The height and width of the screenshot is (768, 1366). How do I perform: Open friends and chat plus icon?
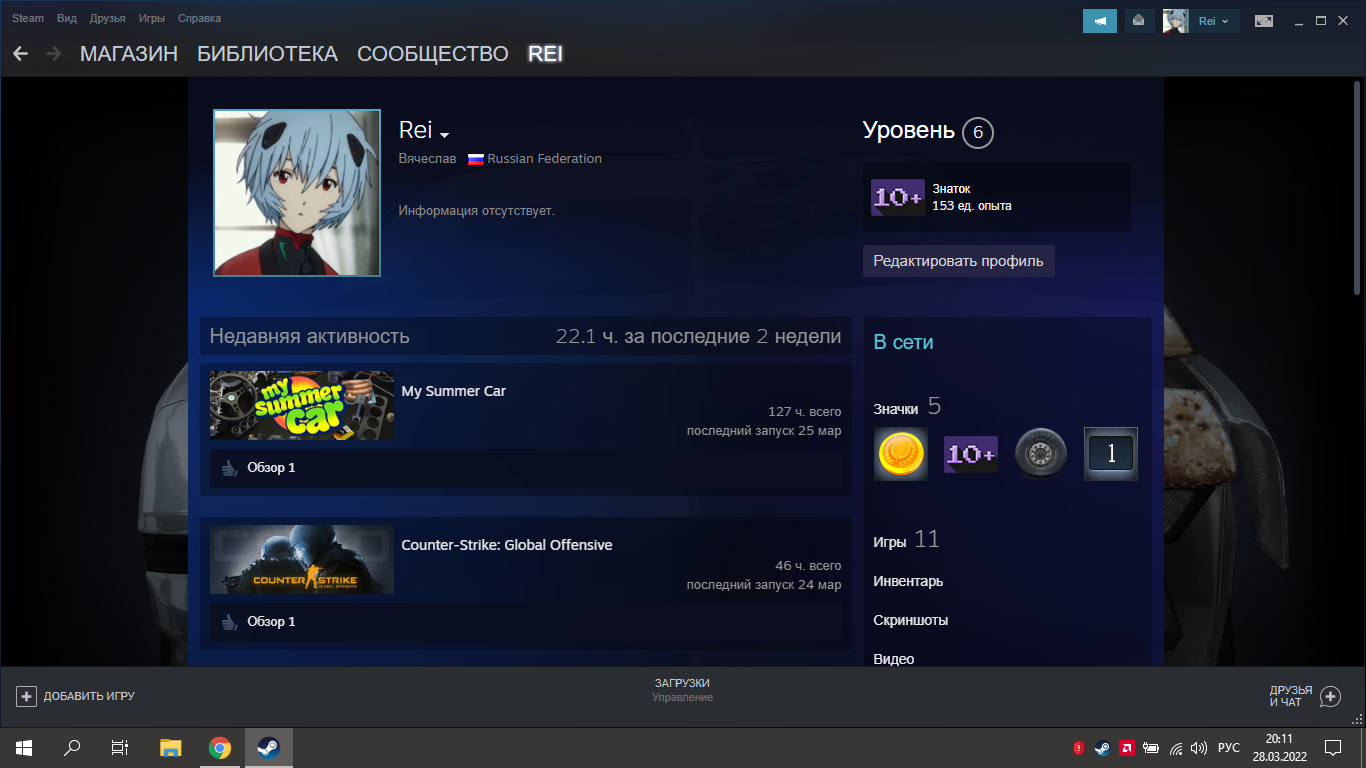point(1330,696)
